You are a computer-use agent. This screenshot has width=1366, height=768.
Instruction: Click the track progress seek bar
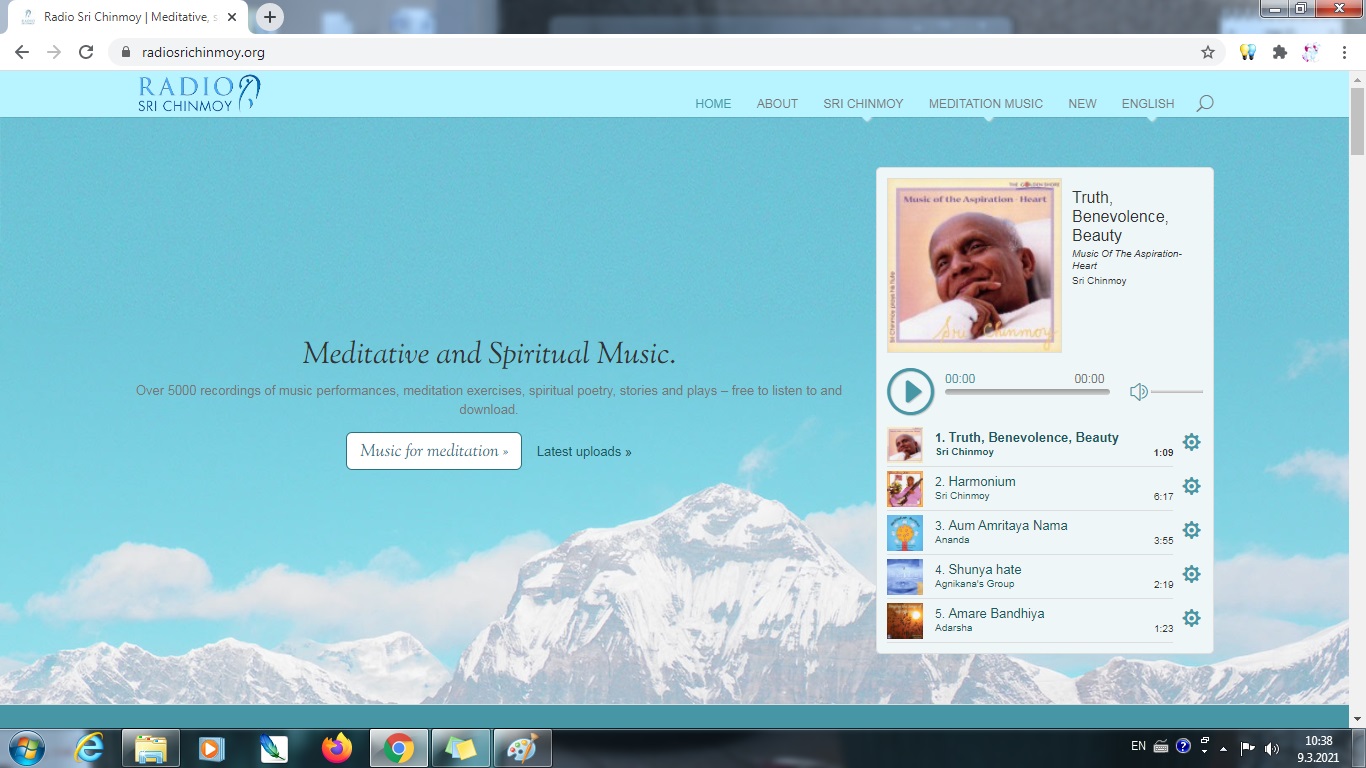pos(1027,392)
